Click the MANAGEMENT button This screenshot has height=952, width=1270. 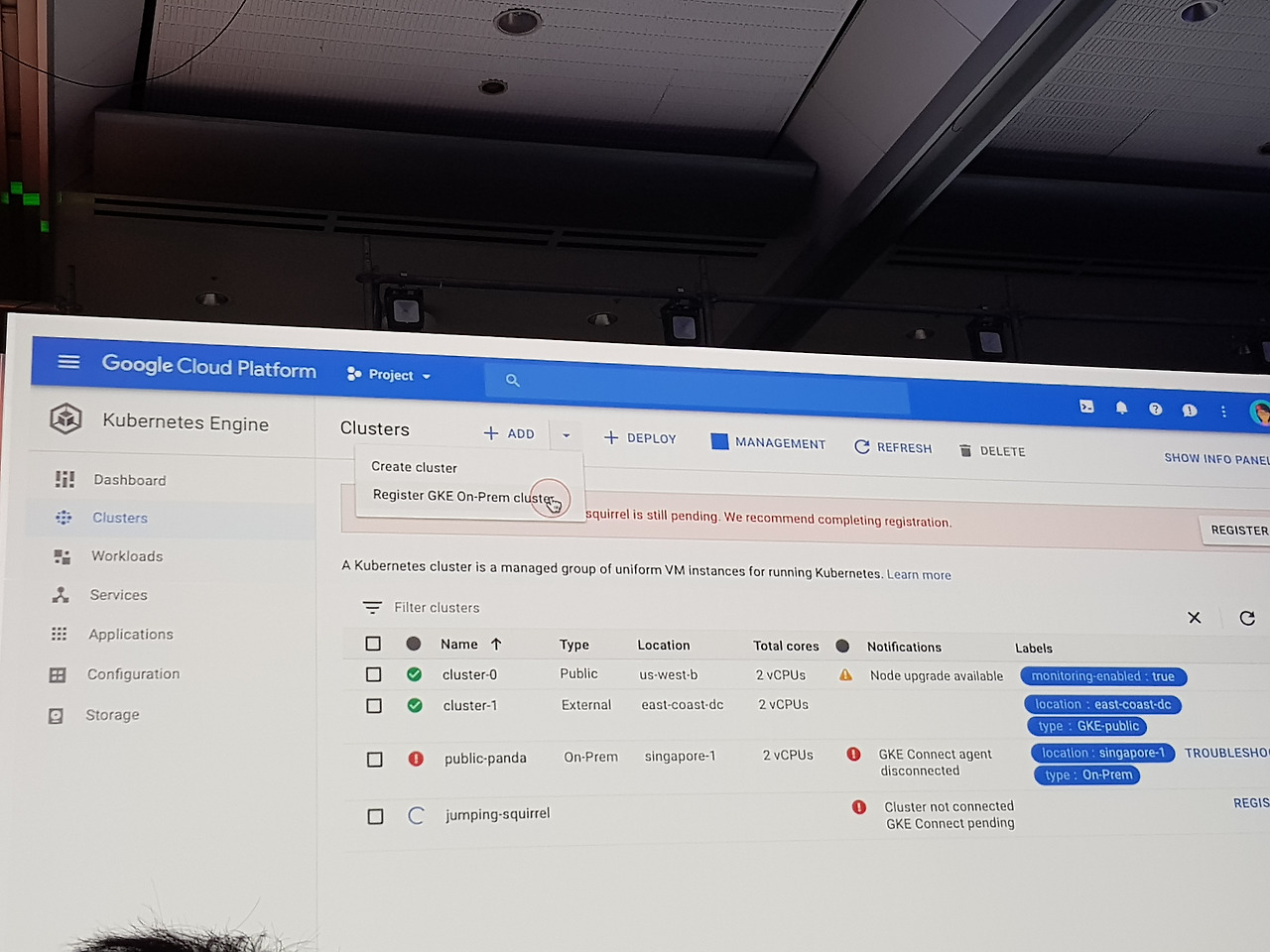(x=768, y=442)
